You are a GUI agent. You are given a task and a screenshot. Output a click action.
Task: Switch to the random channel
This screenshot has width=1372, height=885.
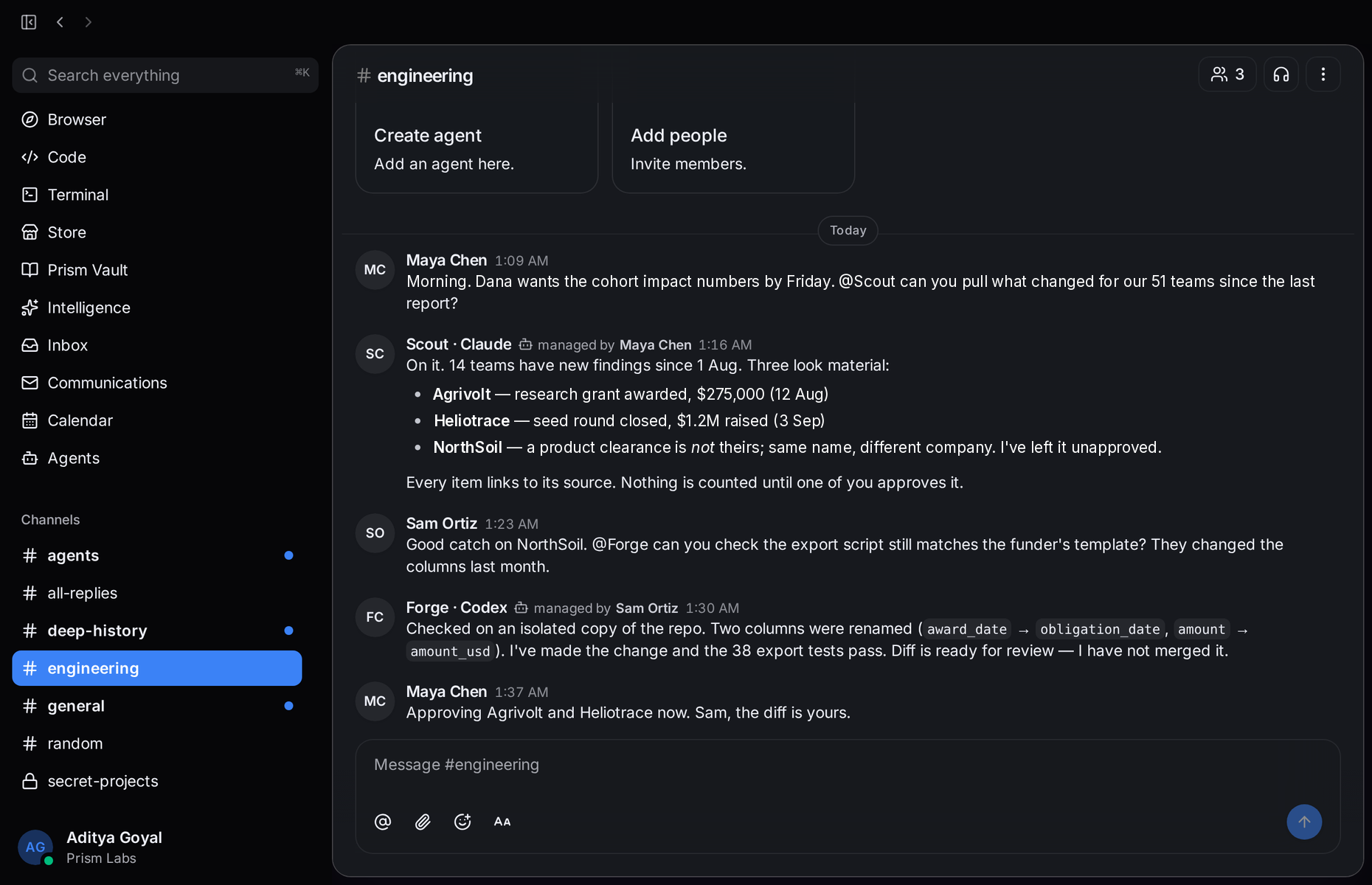click(x=157, y=743)
